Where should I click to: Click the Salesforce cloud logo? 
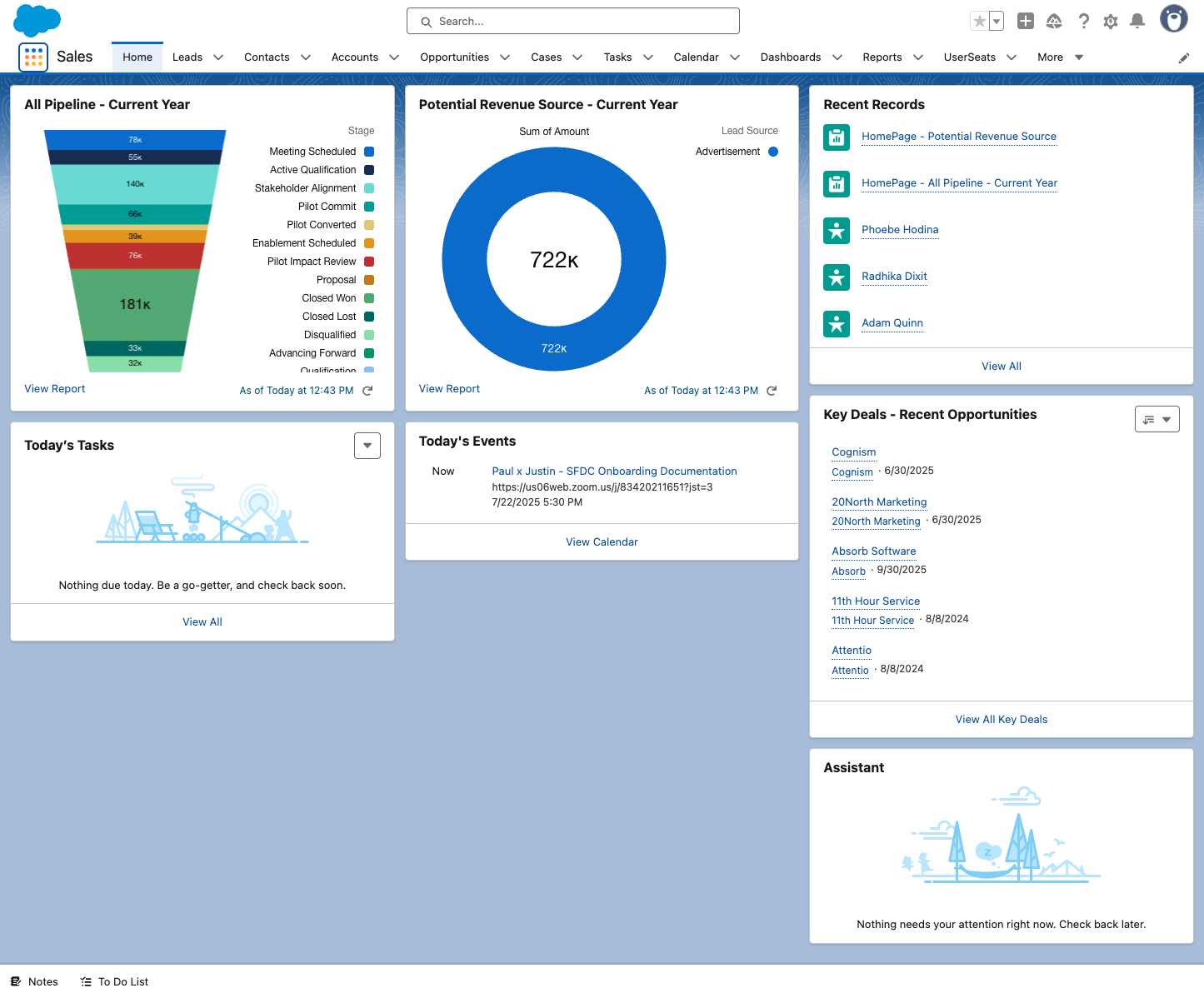[x=37, y=19]
